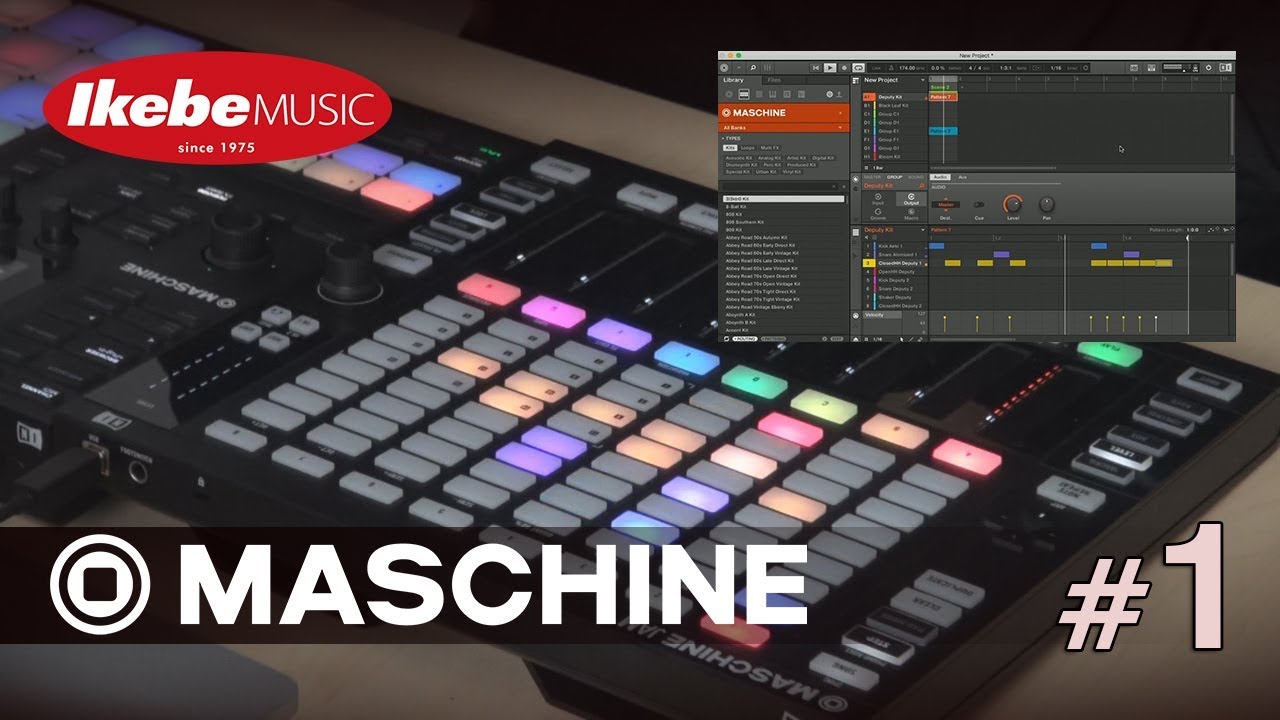Toggle the Cue switch
Screen dimensions: 1280x720
[x=979, y=204]
